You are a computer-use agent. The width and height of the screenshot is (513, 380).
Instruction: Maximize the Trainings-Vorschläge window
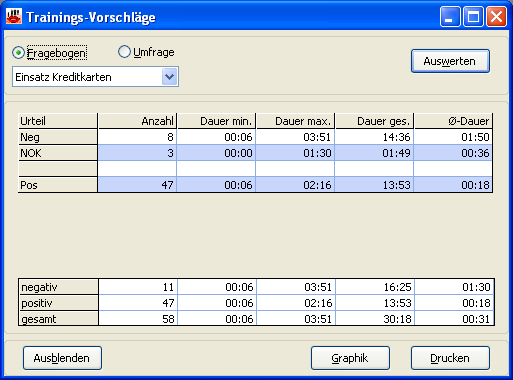coord(473,16)
